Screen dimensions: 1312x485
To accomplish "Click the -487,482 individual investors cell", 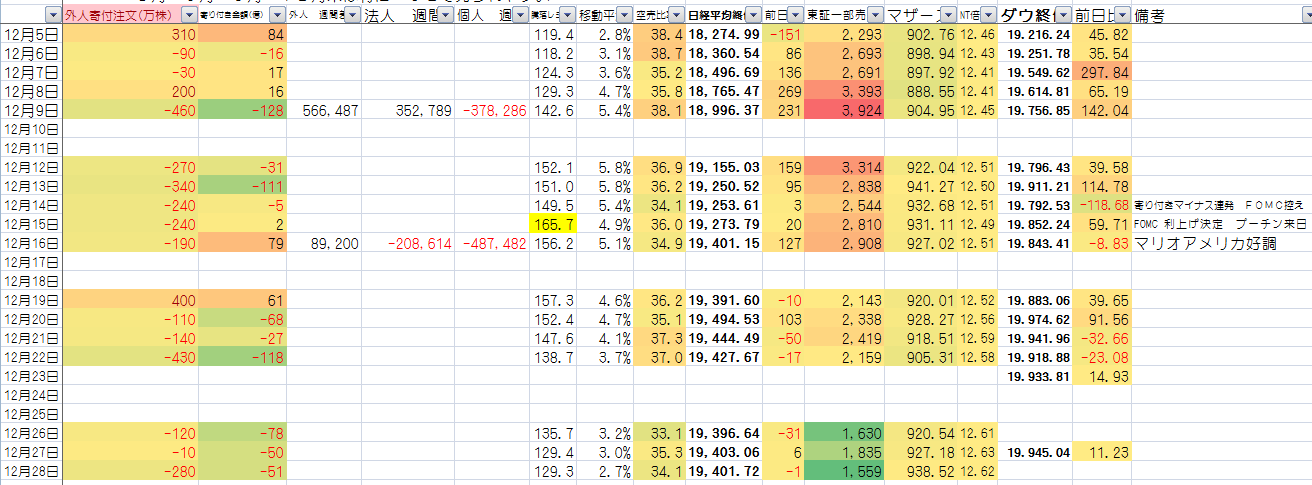I will point(490,242).
